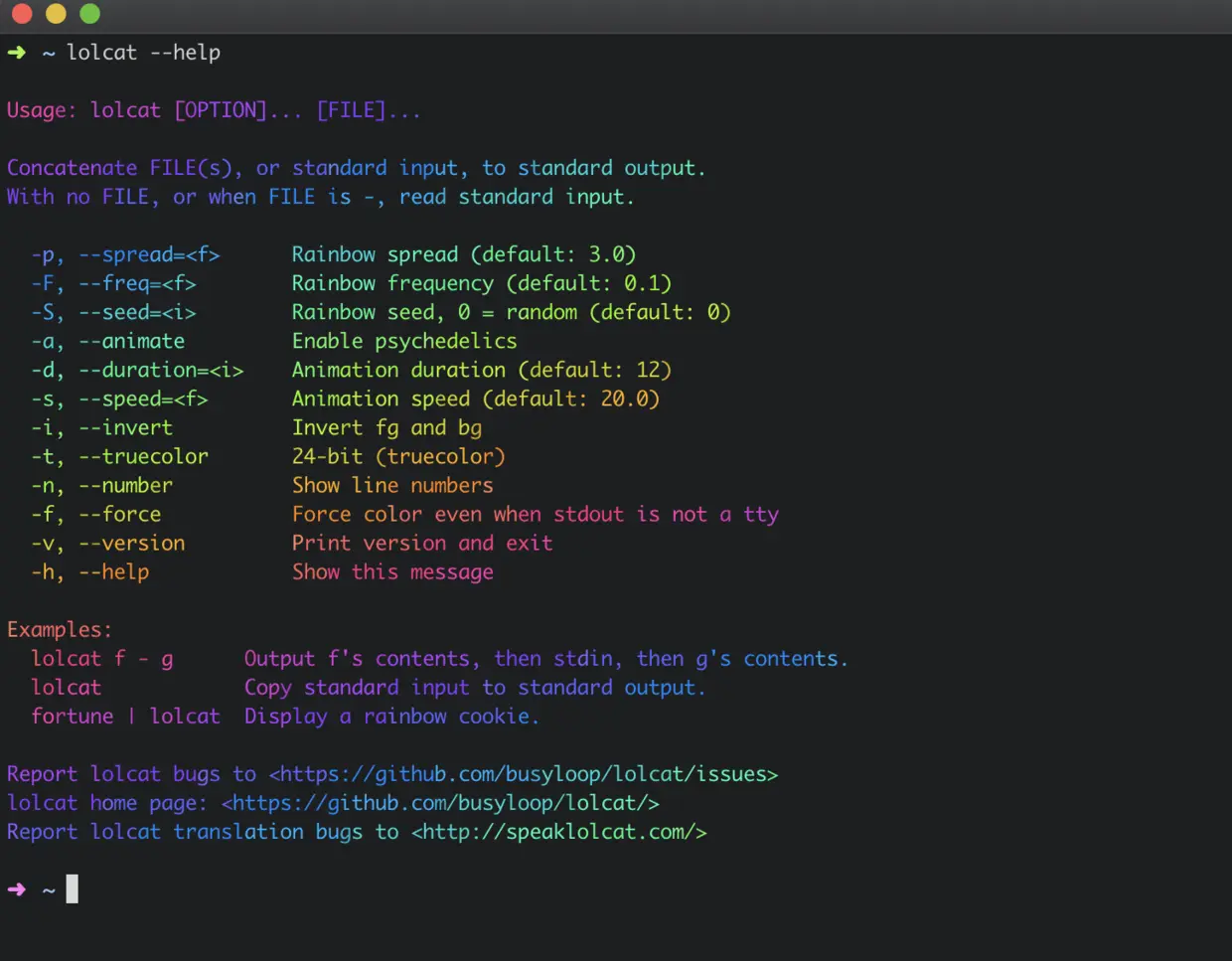
Task: Select the '--spread=<f>' option text
Action: pyautogui.click(x=149, y=254)
